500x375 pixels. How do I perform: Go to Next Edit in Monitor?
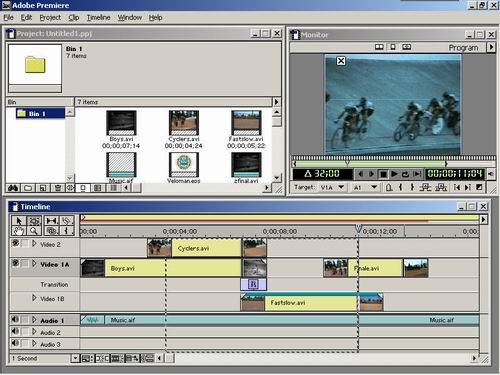click(x=468, y=187)
